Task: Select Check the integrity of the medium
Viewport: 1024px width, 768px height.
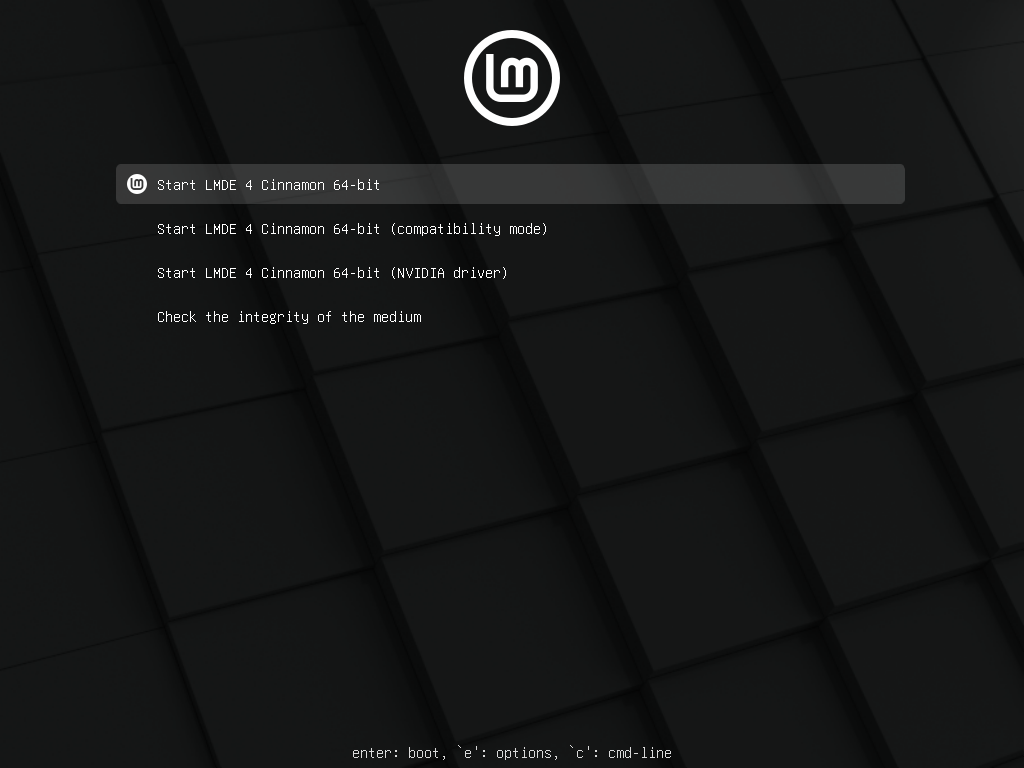Action: pos(289,317)
